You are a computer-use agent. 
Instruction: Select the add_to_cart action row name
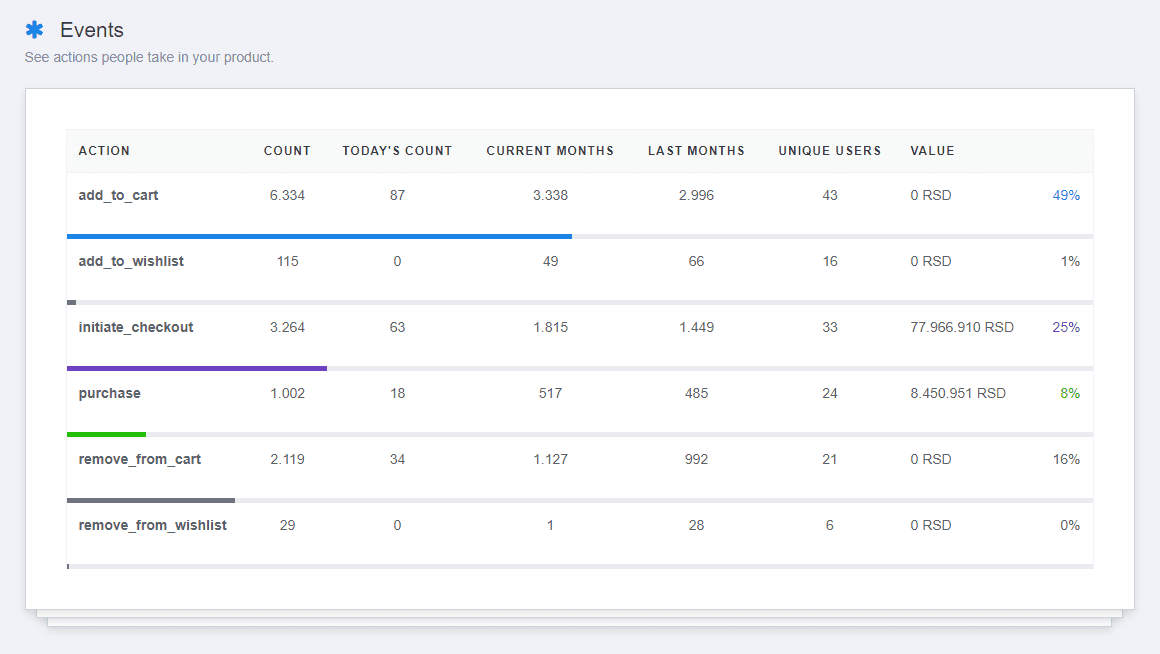(x=118, y=195)
